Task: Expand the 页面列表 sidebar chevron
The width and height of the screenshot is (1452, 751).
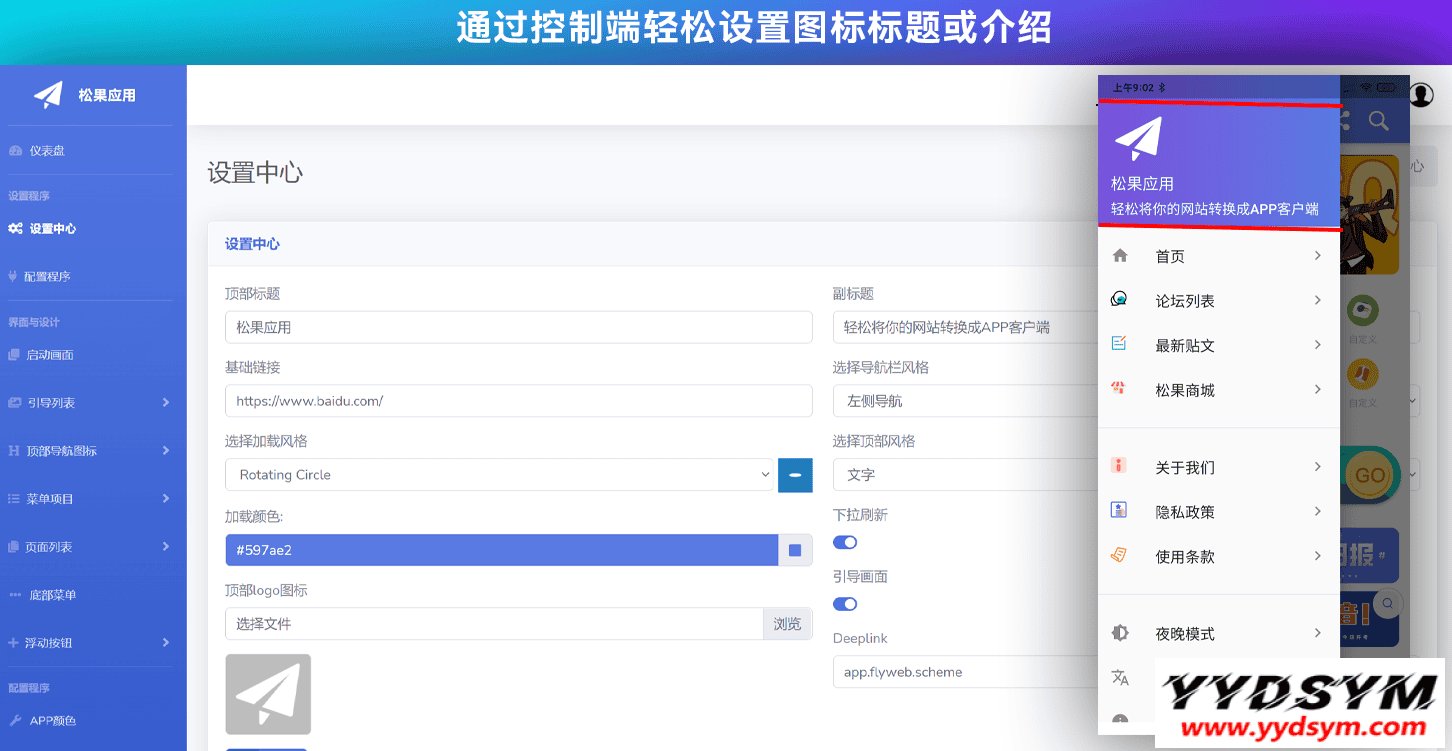Action: coord(166,547)
